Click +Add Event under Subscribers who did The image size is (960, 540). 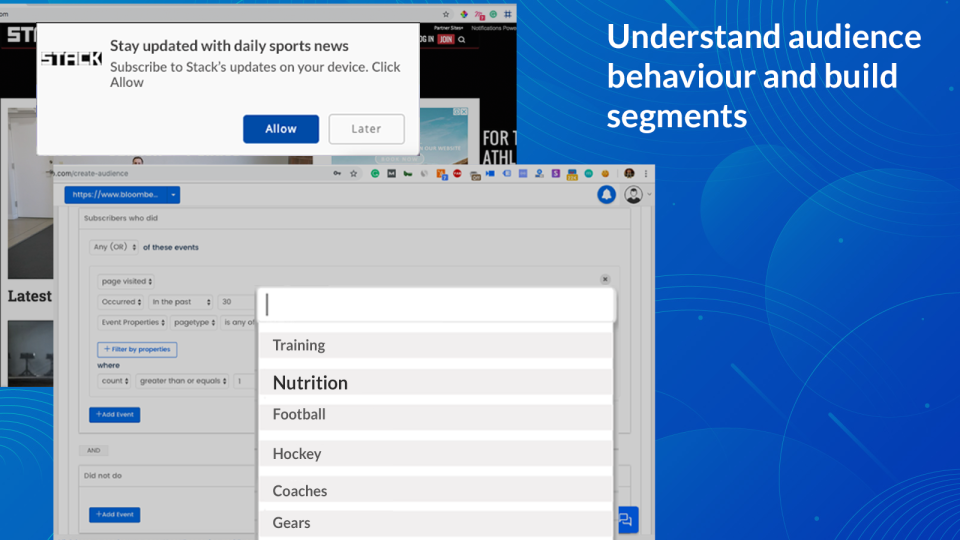tap(114, 414)
